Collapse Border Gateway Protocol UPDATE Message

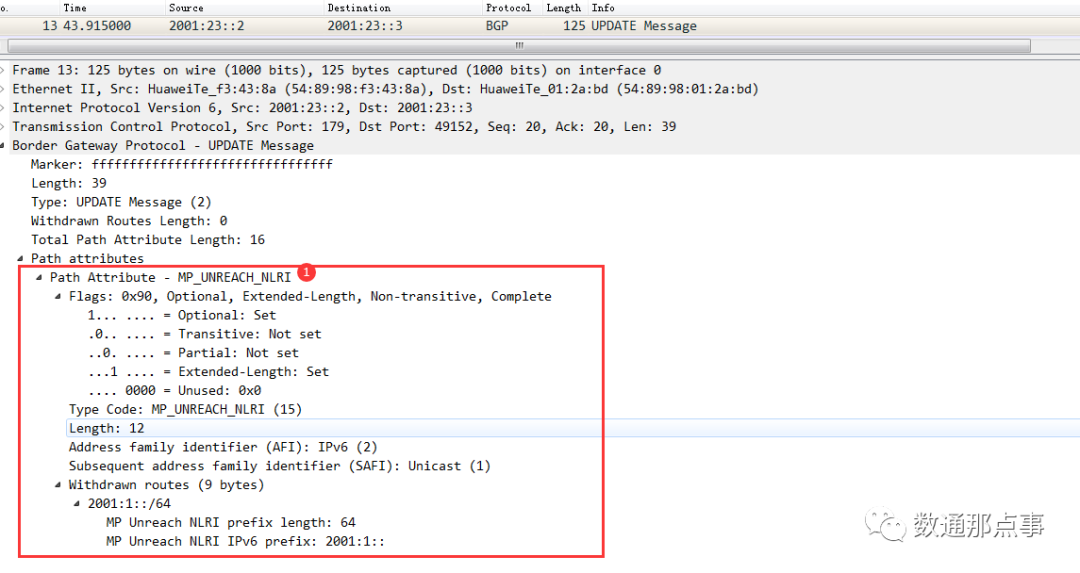coord(3,145)
